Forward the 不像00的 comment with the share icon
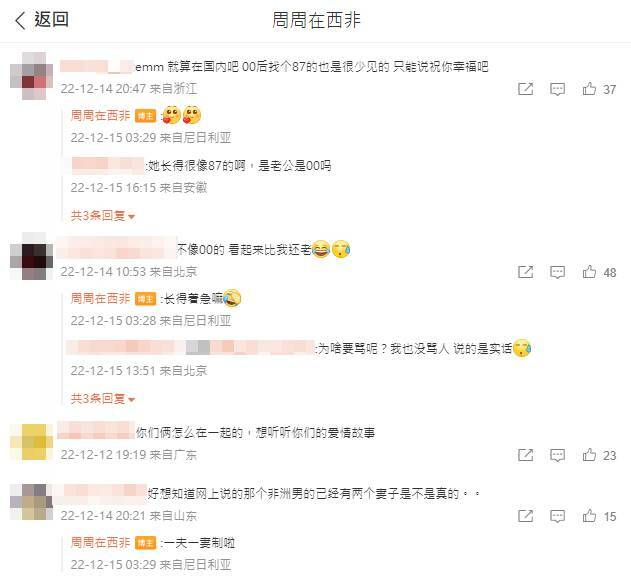The height and width of the screenshot is (580, 631). click(526, 272)
